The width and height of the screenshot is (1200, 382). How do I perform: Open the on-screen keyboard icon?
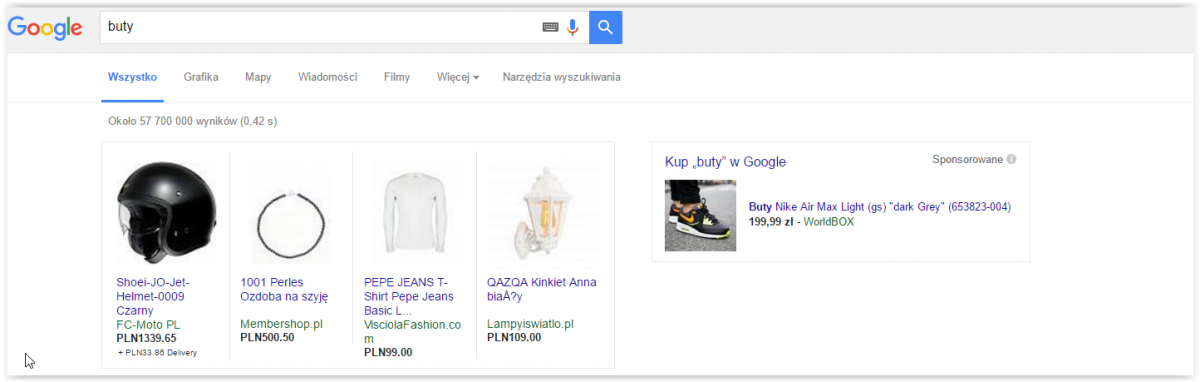[x=550, y=28]
